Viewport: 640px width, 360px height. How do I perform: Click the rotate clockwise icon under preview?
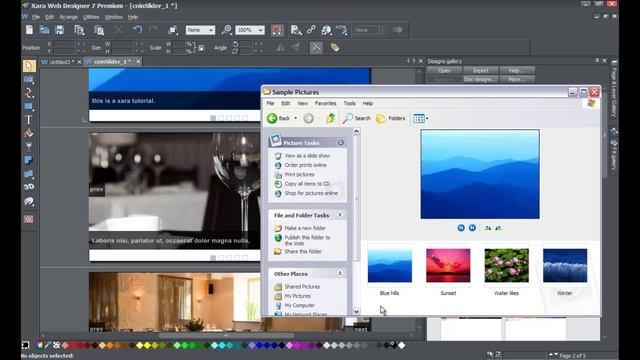488,228
